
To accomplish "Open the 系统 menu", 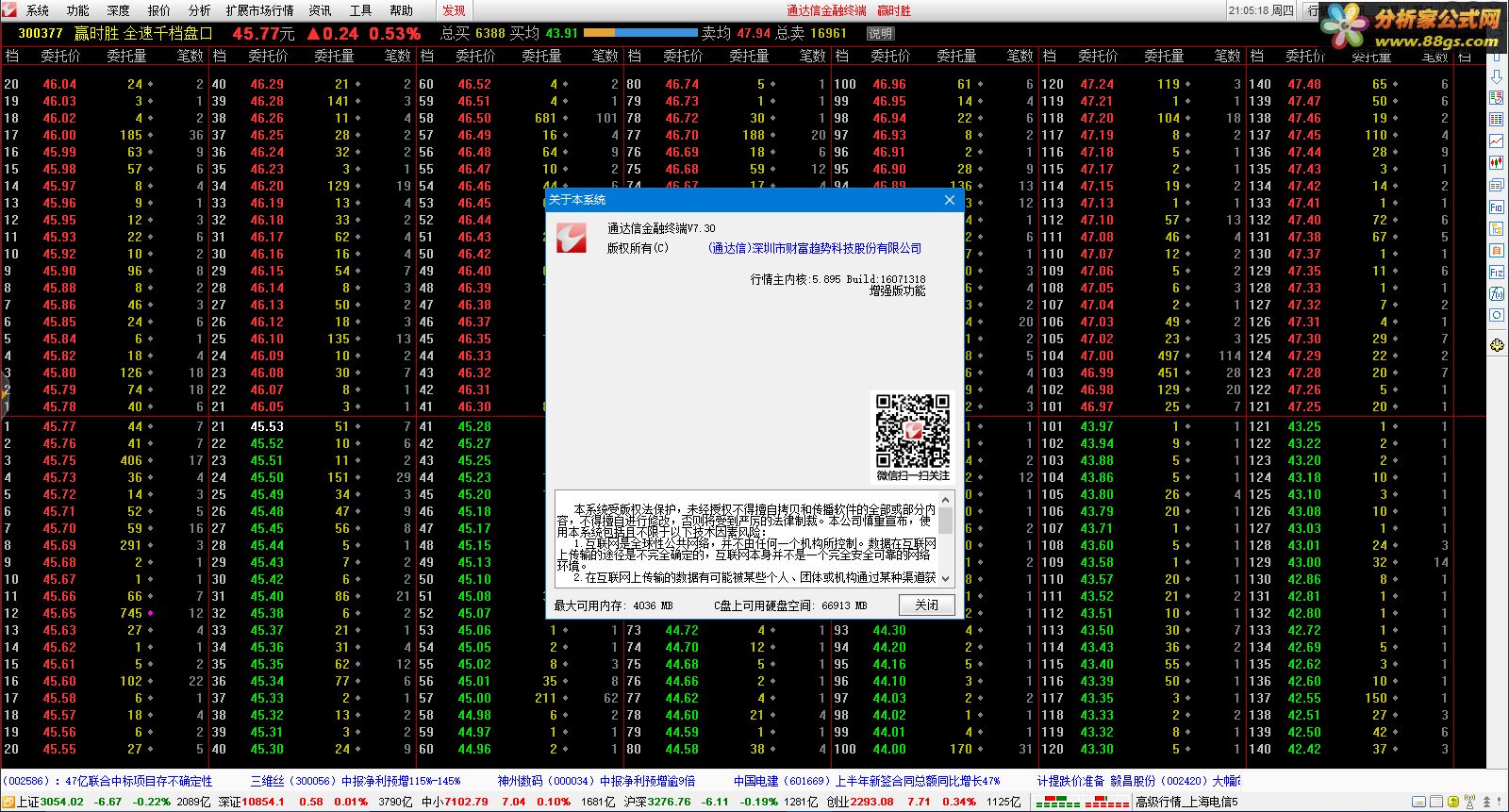I will pyautogui.click(x=38, y=10).
